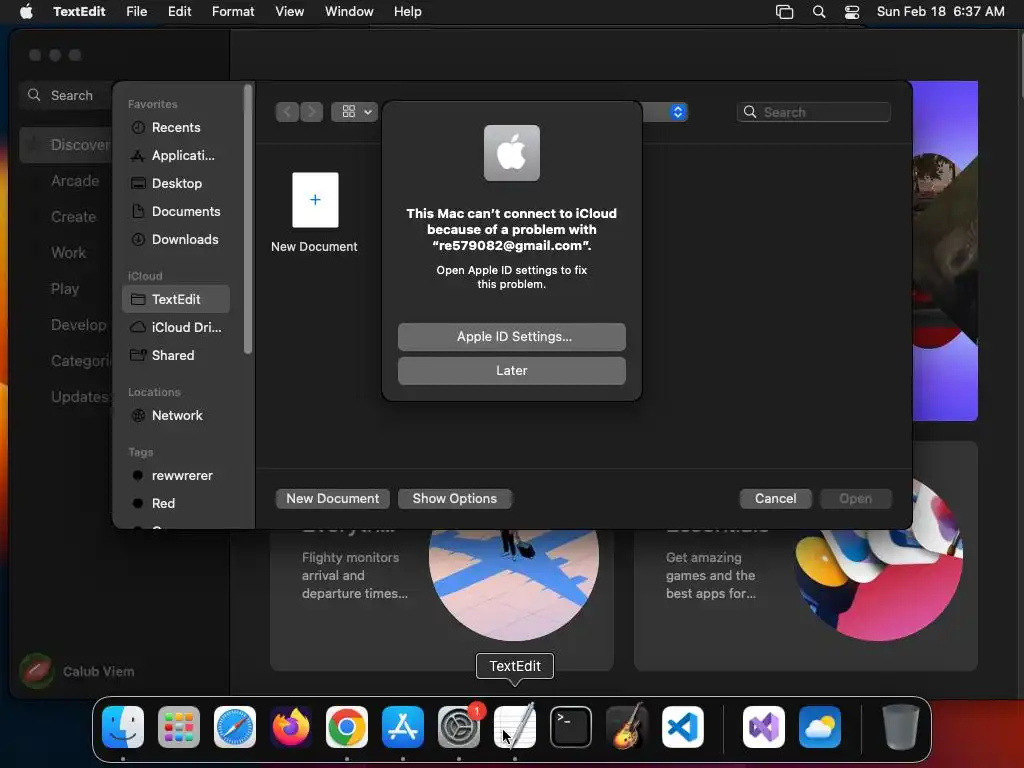Image resolution: width=1024 pixels, height=768 pixels.
Task: Open the Format menu
Action: 233,12
